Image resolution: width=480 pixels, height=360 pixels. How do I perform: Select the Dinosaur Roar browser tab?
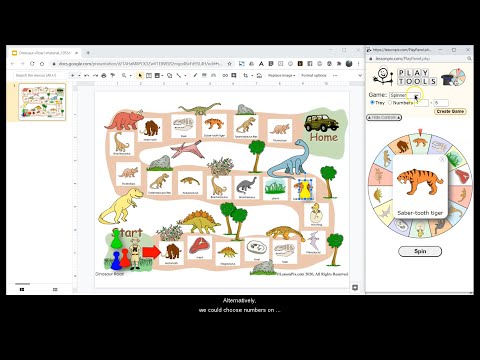point(45,53)
